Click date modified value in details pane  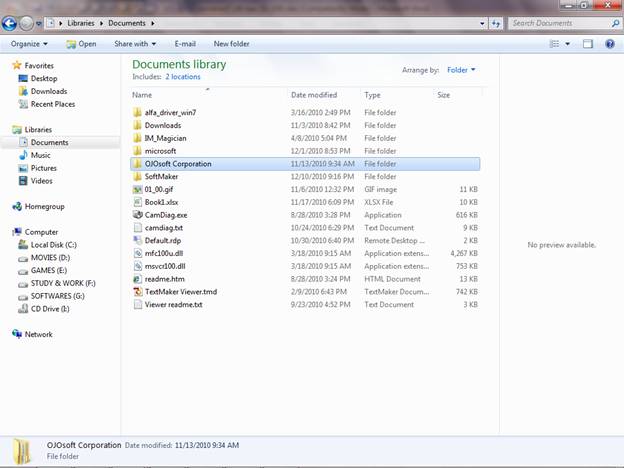(x=207, y=445)
